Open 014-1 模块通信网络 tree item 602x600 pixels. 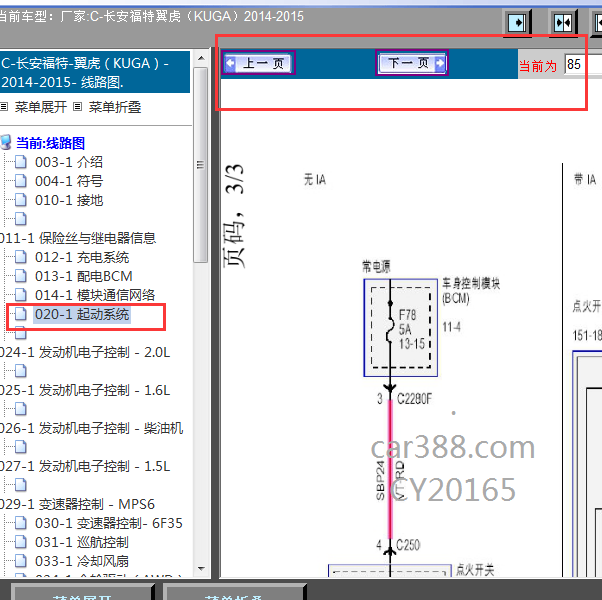click(95, 295)
